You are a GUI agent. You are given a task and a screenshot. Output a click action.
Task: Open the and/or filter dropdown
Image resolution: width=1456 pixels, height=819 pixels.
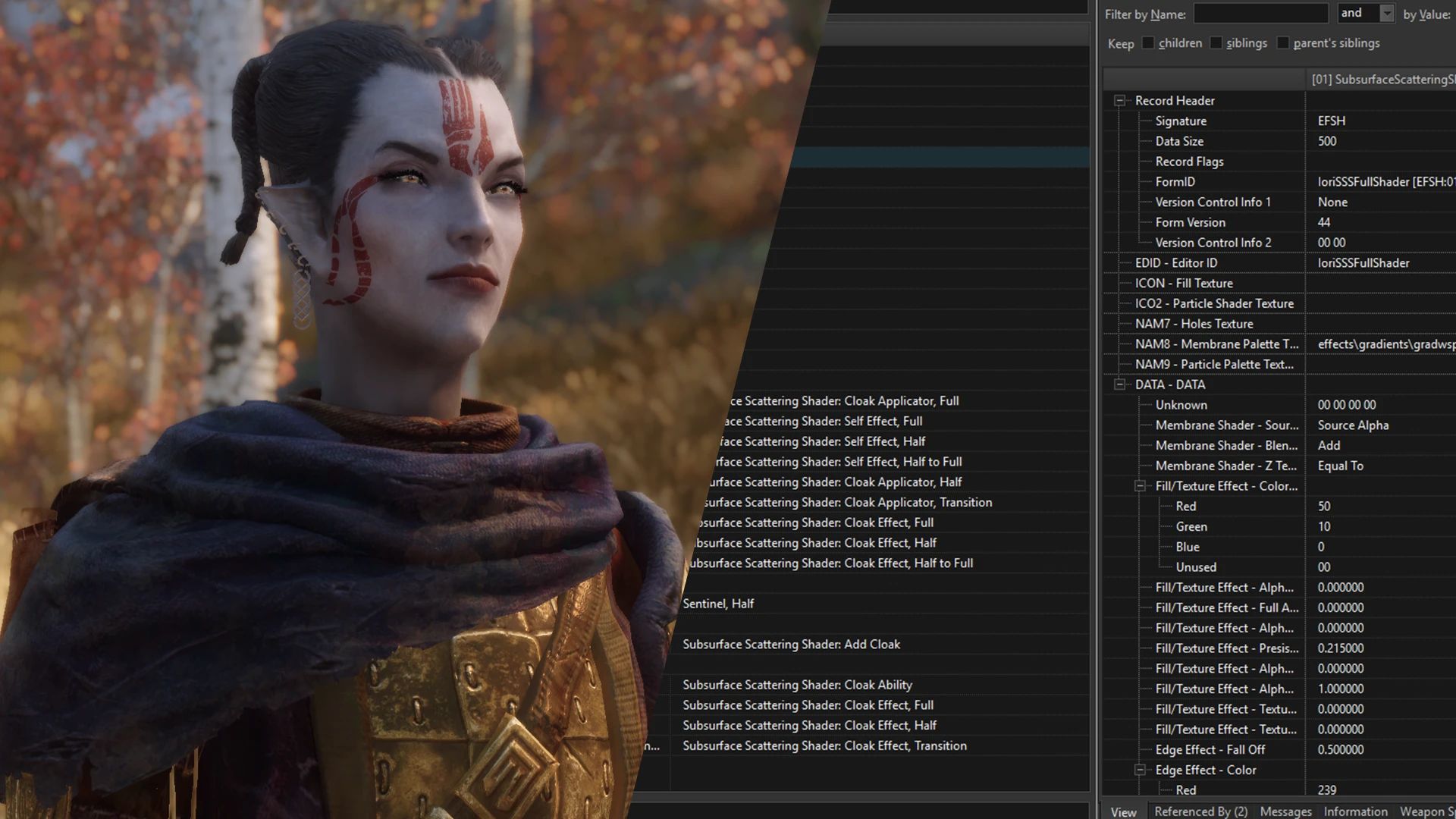click(x=1387, y=14)
